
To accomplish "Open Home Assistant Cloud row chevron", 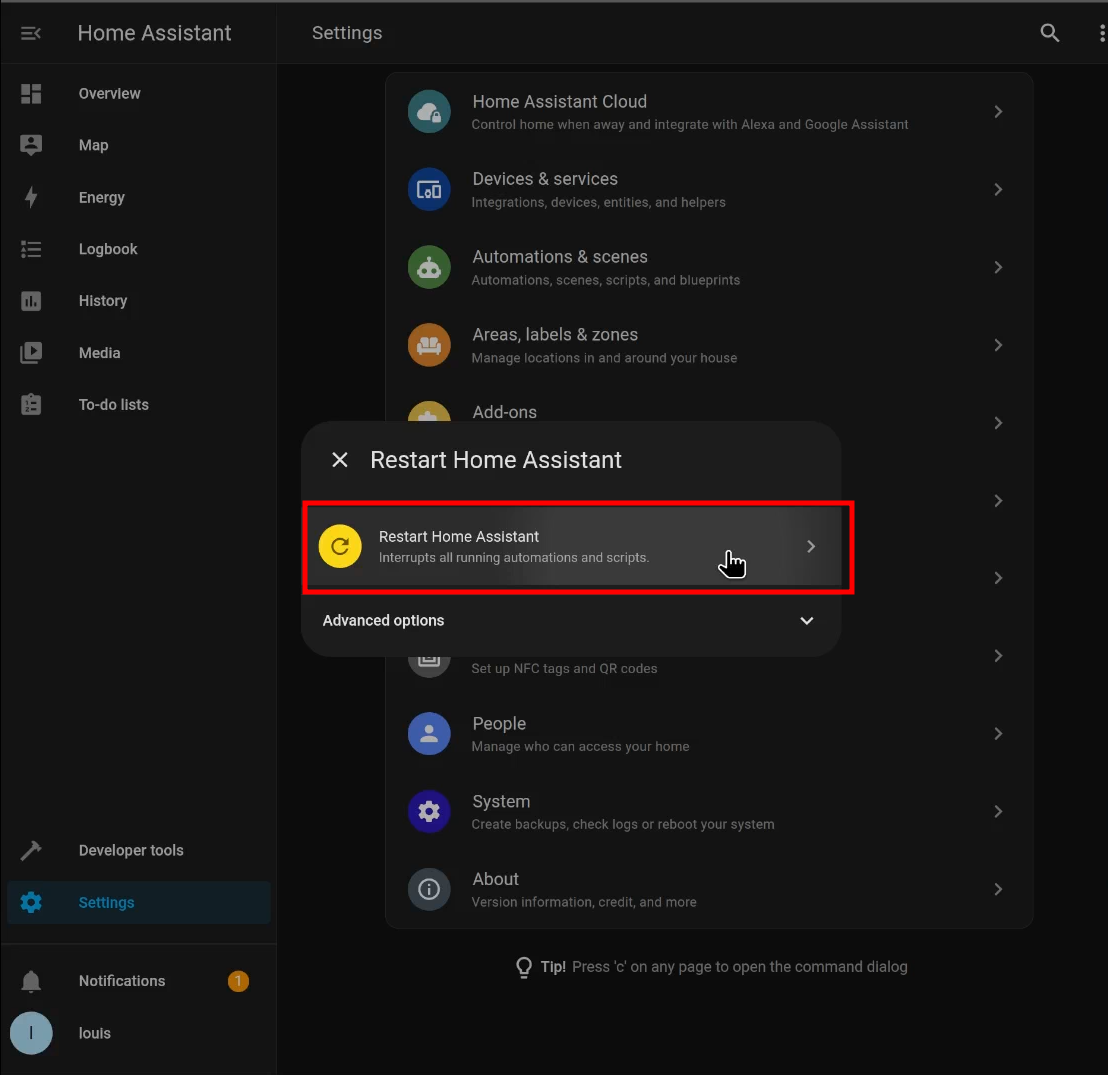I will coord(998,112).
